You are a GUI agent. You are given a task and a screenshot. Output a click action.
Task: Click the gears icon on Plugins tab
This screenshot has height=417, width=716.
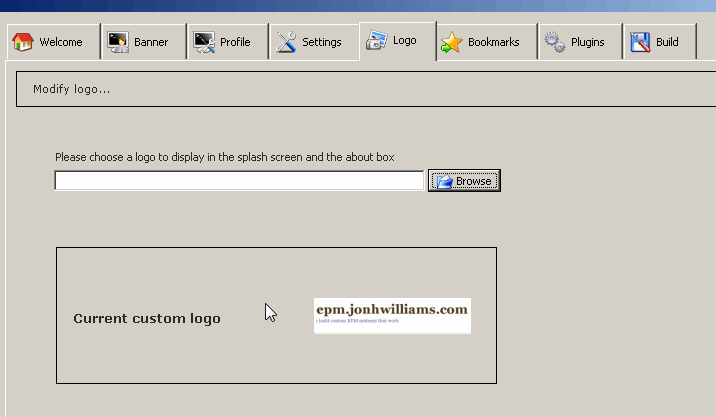pos(554,43)
